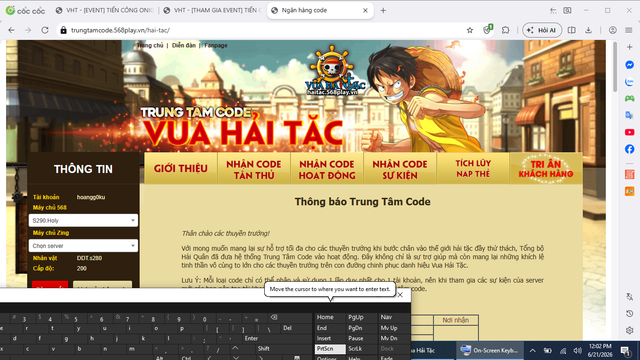This screenshot has height=360, width=640.
Task: Open the volume icon in system tray
Action: click(x=577, y=351)
